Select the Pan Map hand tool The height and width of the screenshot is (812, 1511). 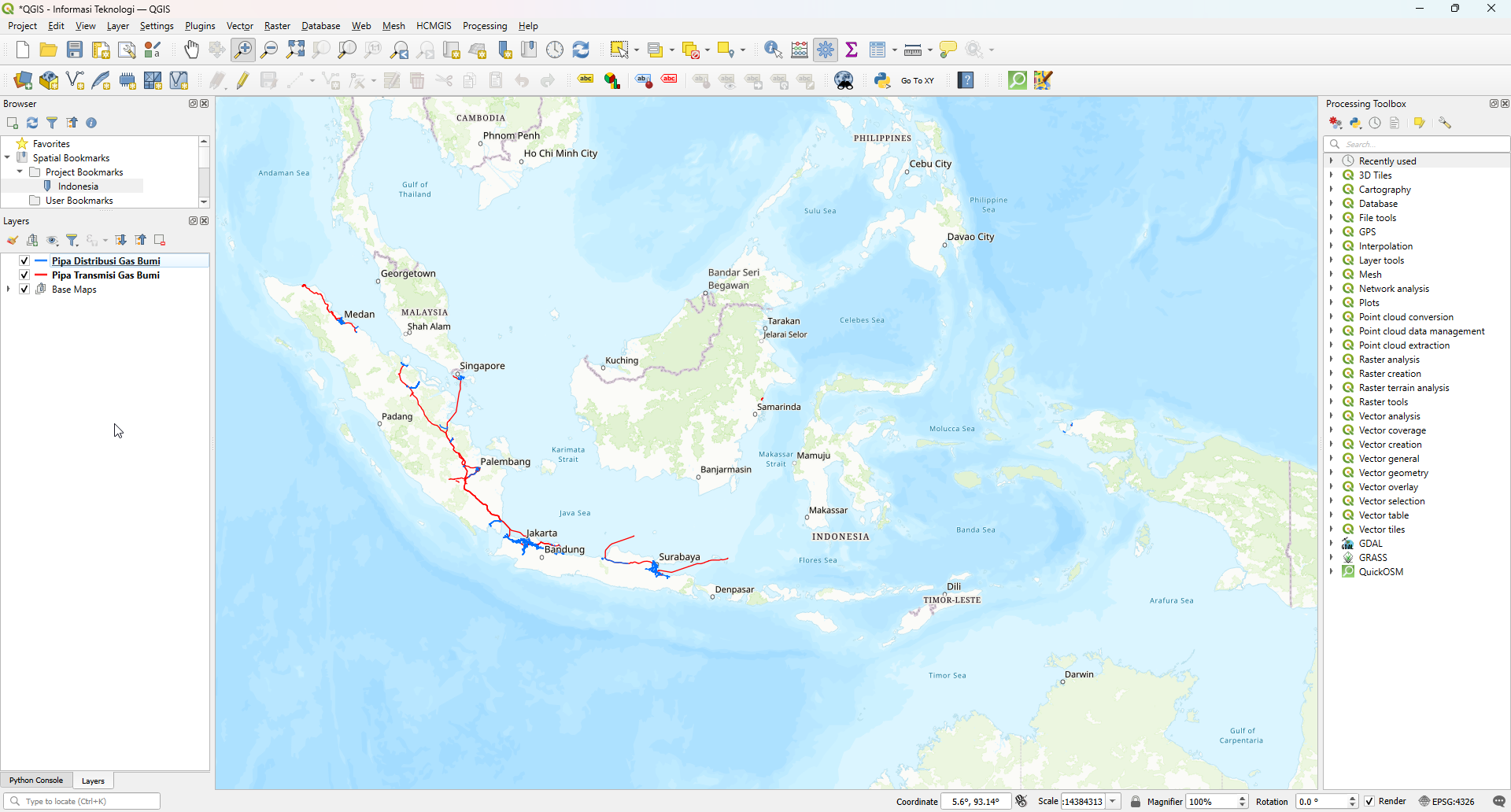pyautogui.click(x=191, y=50)
